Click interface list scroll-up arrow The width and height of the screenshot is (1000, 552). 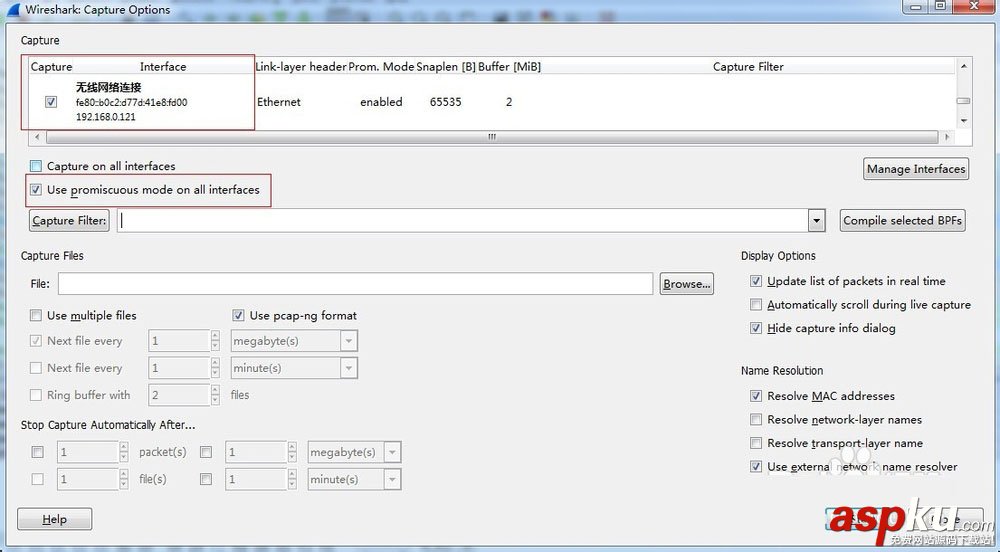coord(964,66)
